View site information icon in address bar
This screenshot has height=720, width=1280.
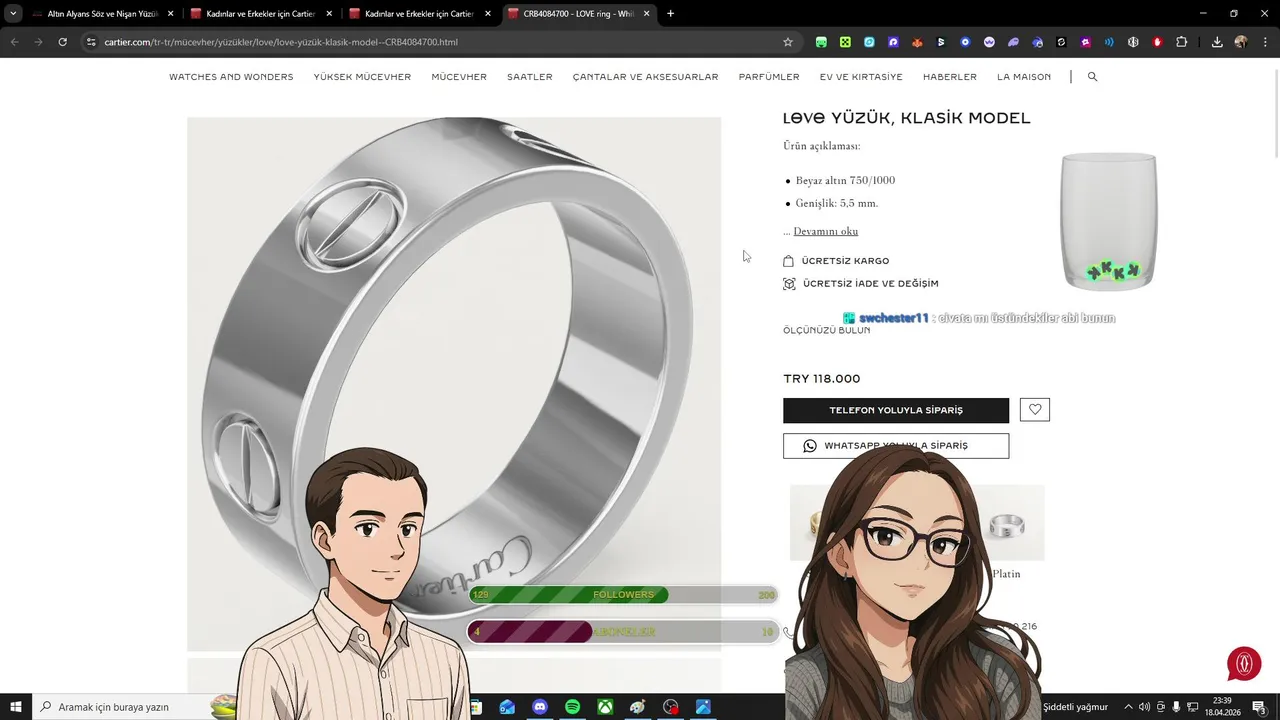(x=91, y=42)
